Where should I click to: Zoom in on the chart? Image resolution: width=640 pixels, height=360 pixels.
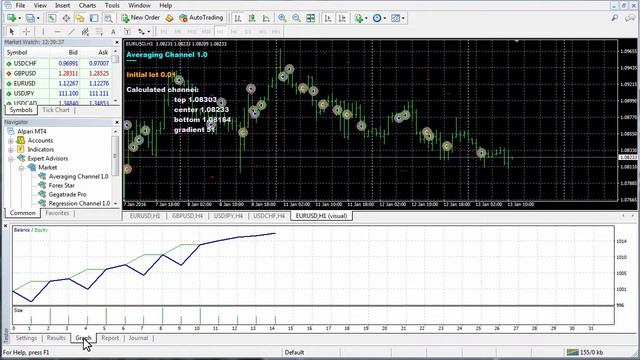[x=282, y=18]
